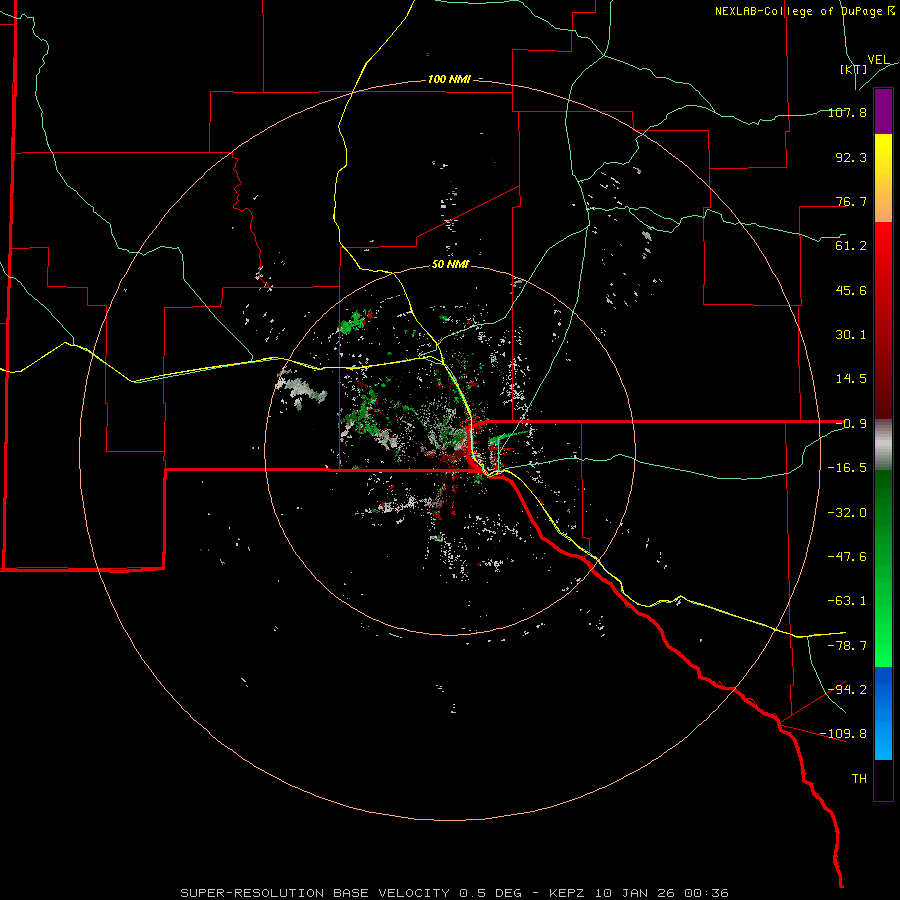Click the gray echo cluster west of the radar
This screenshot has height=900, width=900.
[x=301, y=388]
